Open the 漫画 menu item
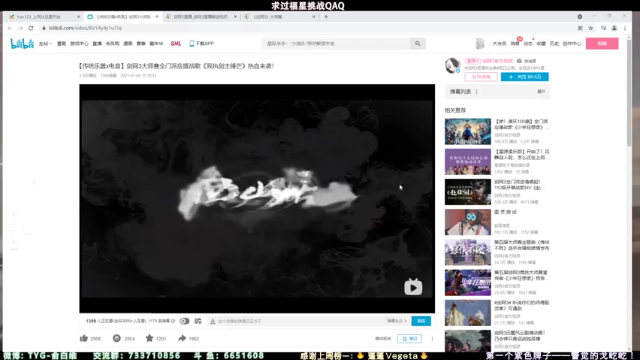Screen dimensions: 640x360 tap(128, 44)
